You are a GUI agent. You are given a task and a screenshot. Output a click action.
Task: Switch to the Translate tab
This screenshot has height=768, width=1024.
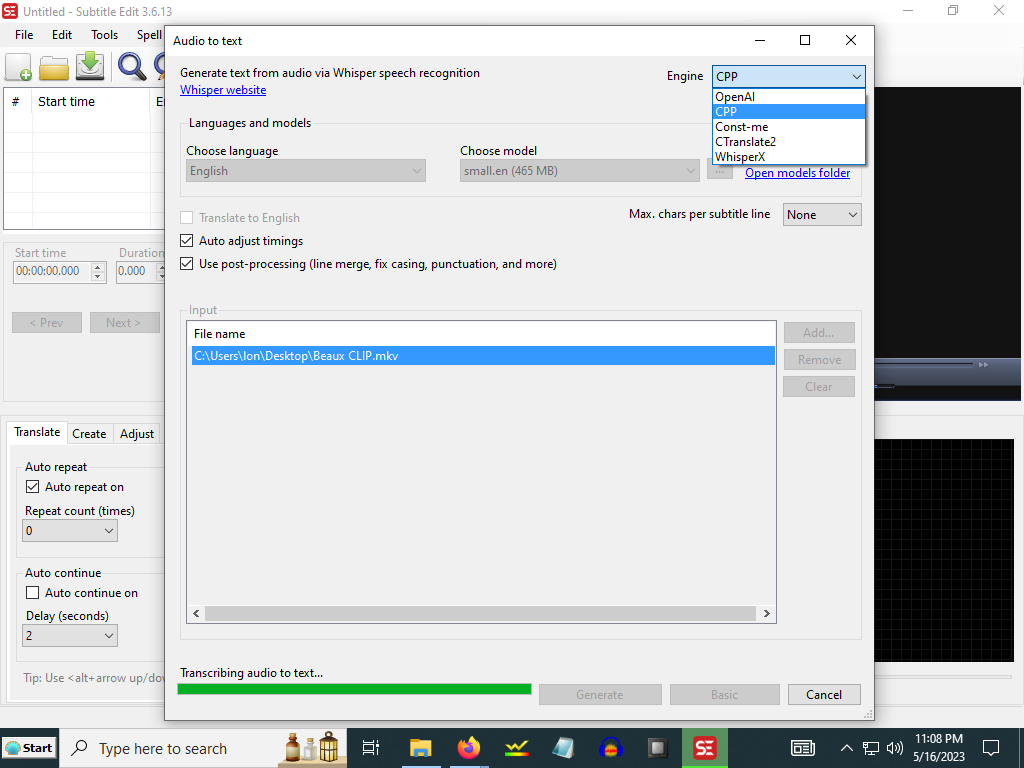[37, 432]
